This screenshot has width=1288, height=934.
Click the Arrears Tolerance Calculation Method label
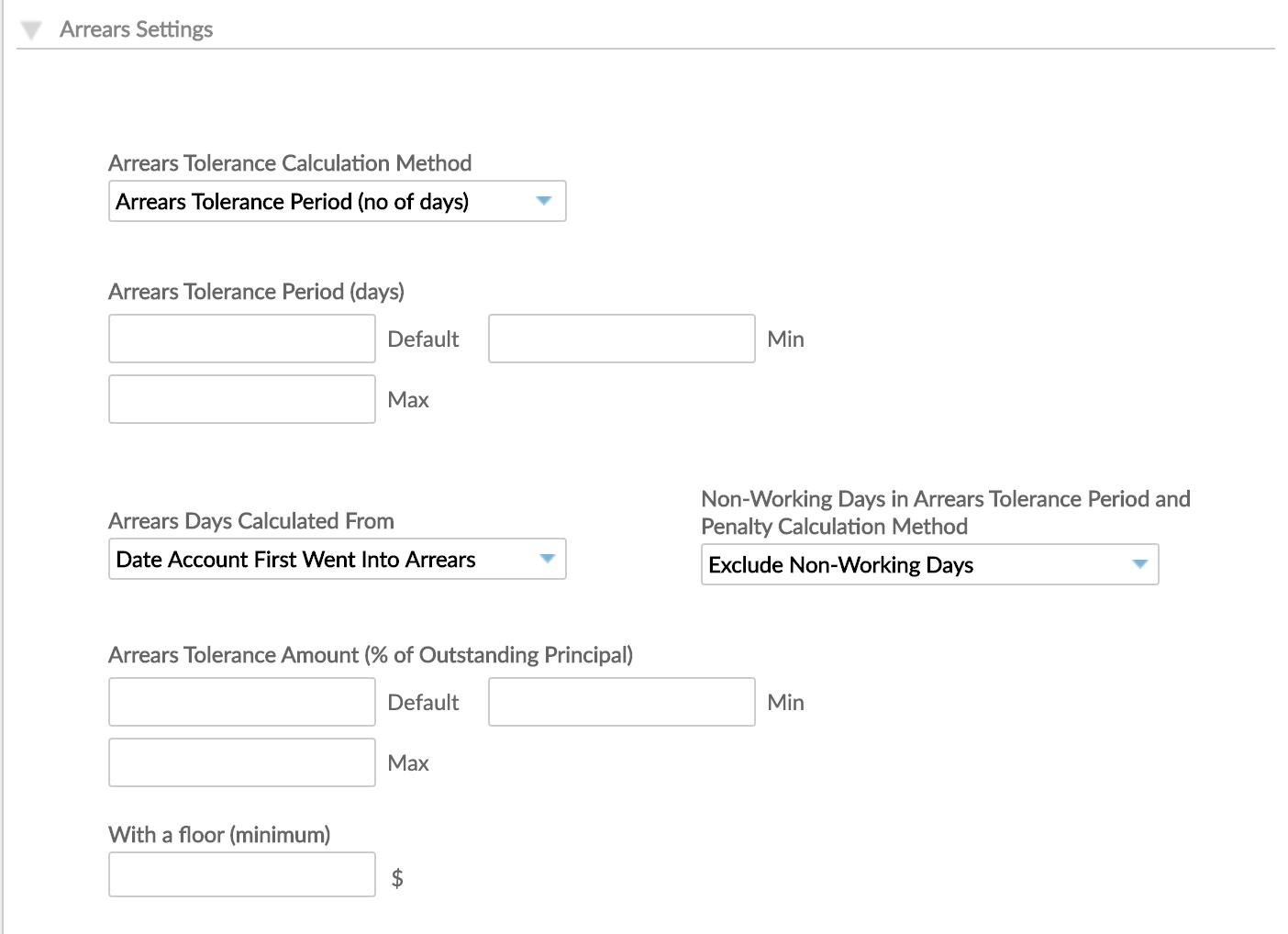coord(290,163)
